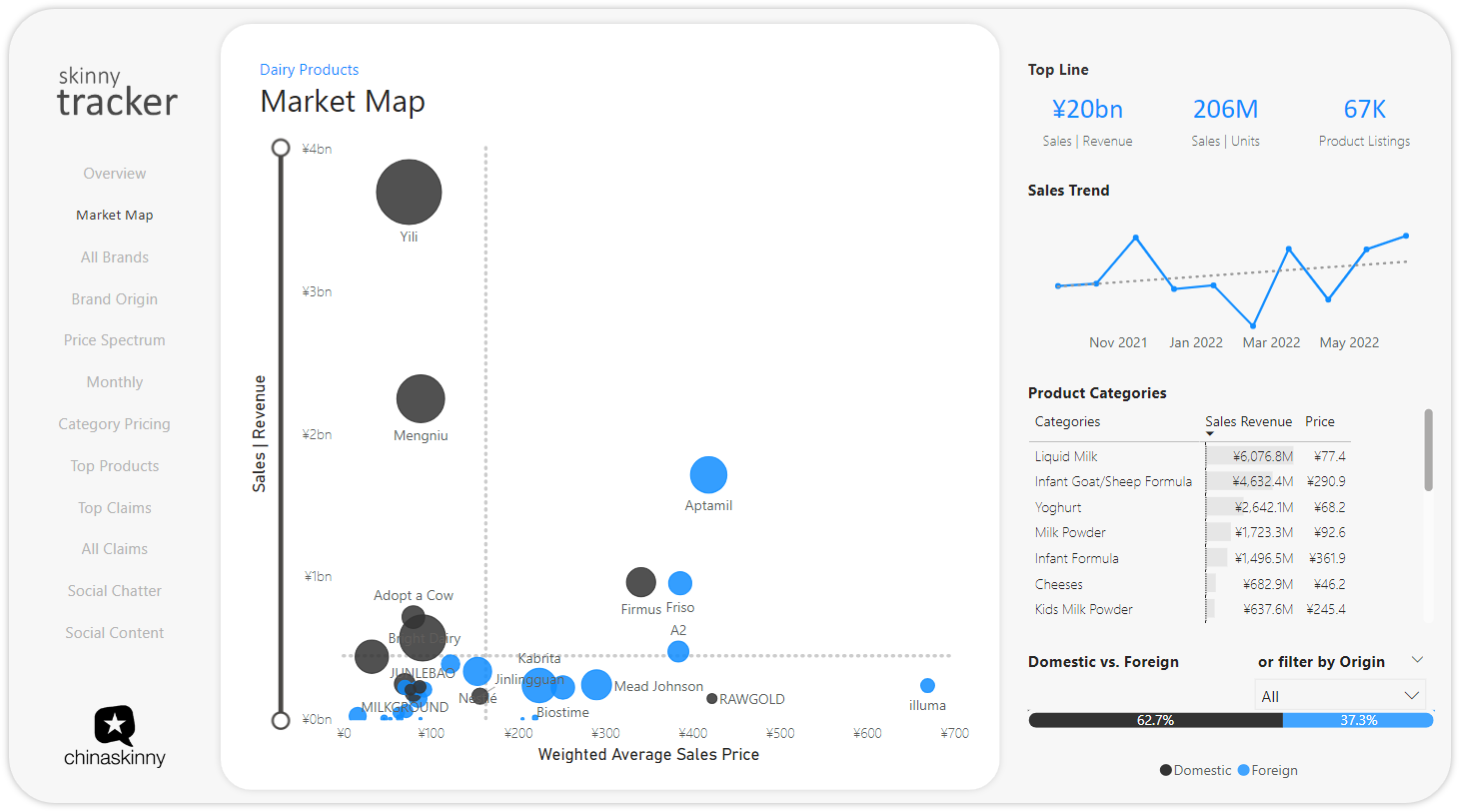Open Price Spectrum page
Screen dimensions: 1460x812
click(114, 340)
